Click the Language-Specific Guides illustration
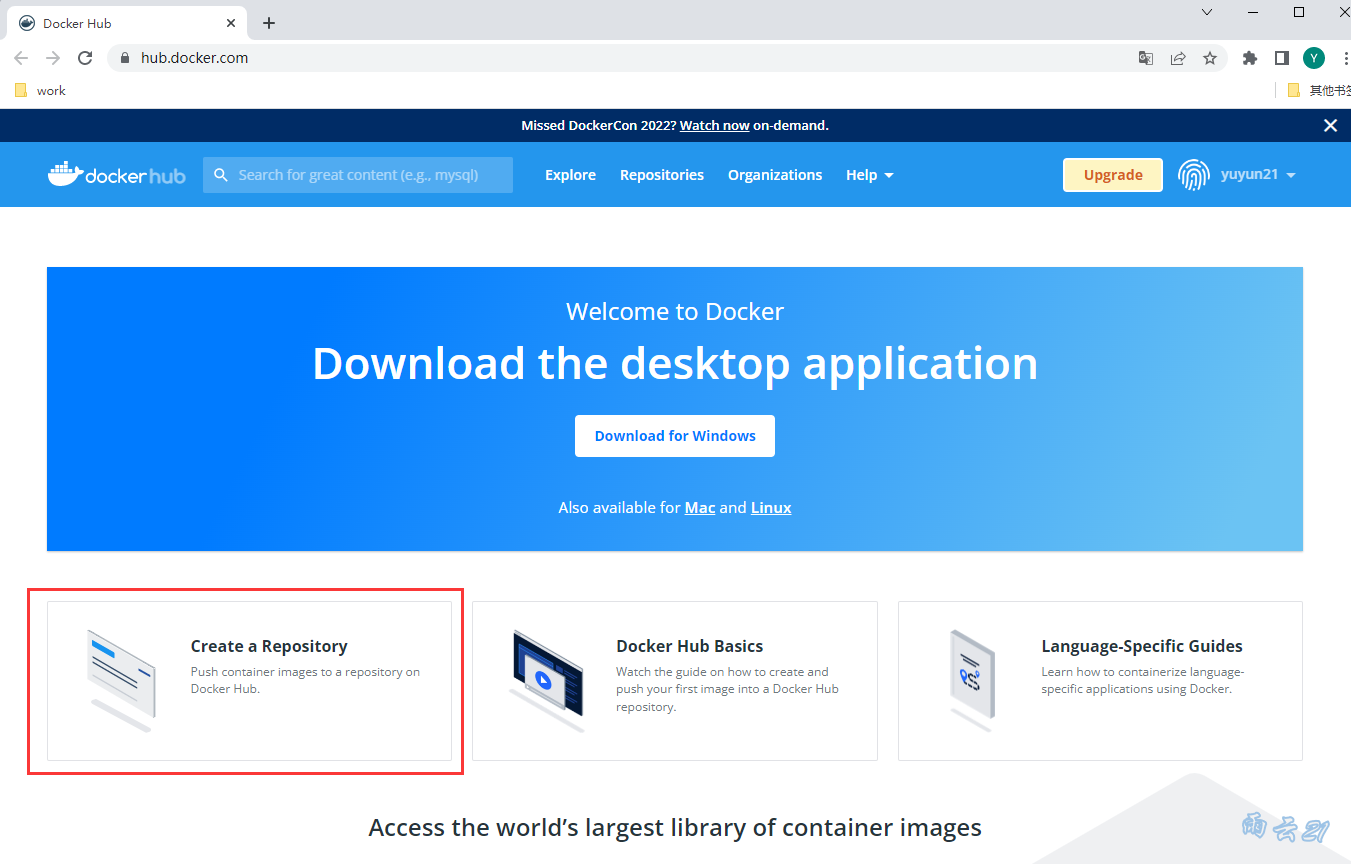Screen dimensions: 1351x864 [x=971, y=680]
